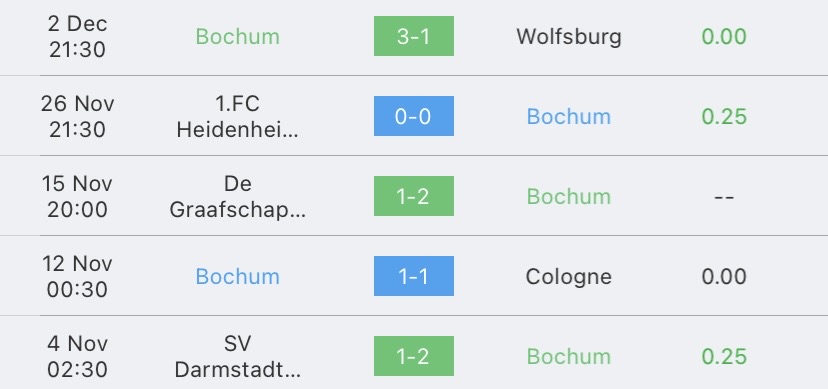Screen dimensions: 828x389
Task: Select the 12 Nov 00:30 match date
Action: [77, 277]
